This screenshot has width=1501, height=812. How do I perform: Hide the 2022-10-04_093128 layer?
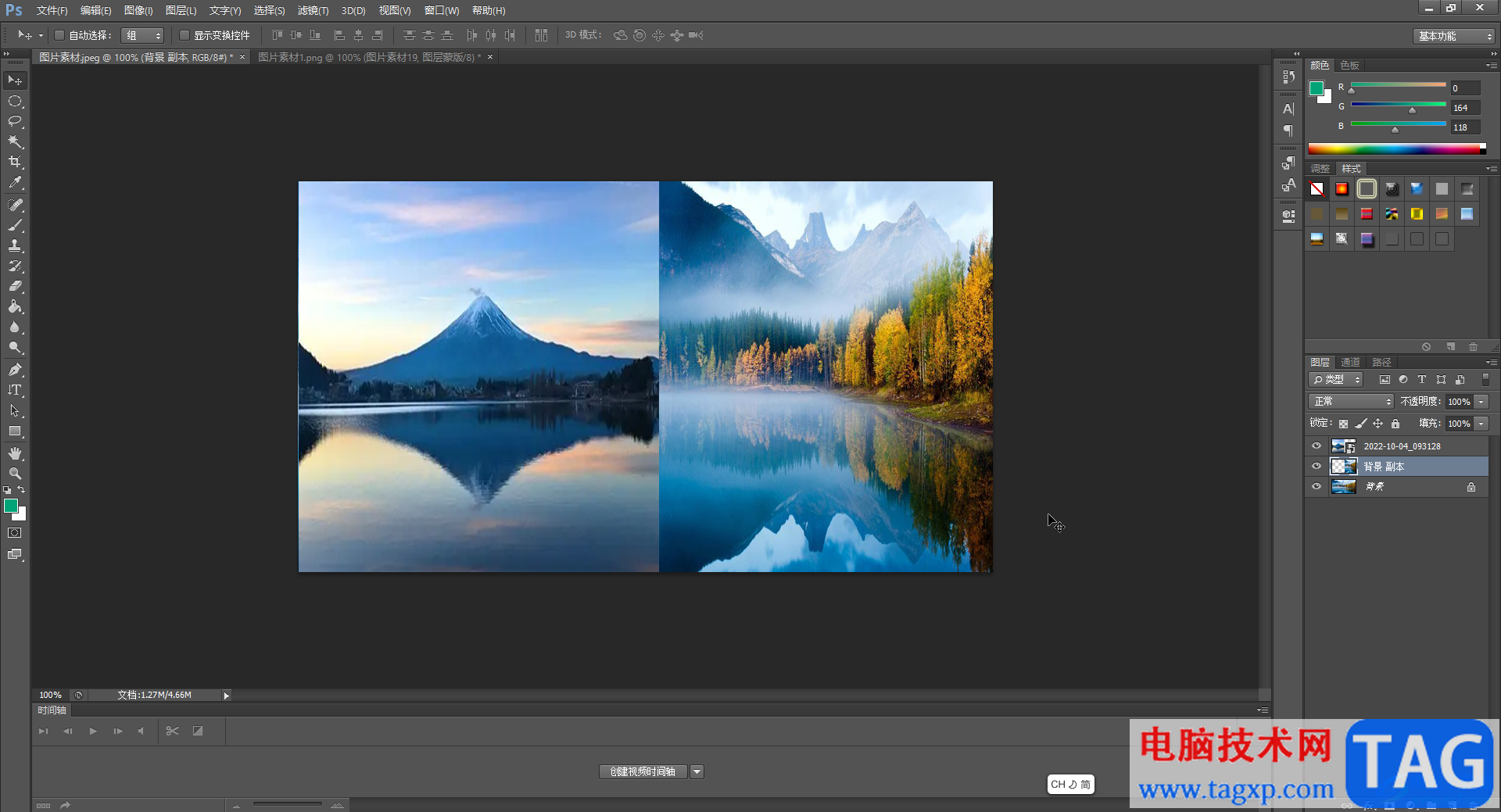1317,446
